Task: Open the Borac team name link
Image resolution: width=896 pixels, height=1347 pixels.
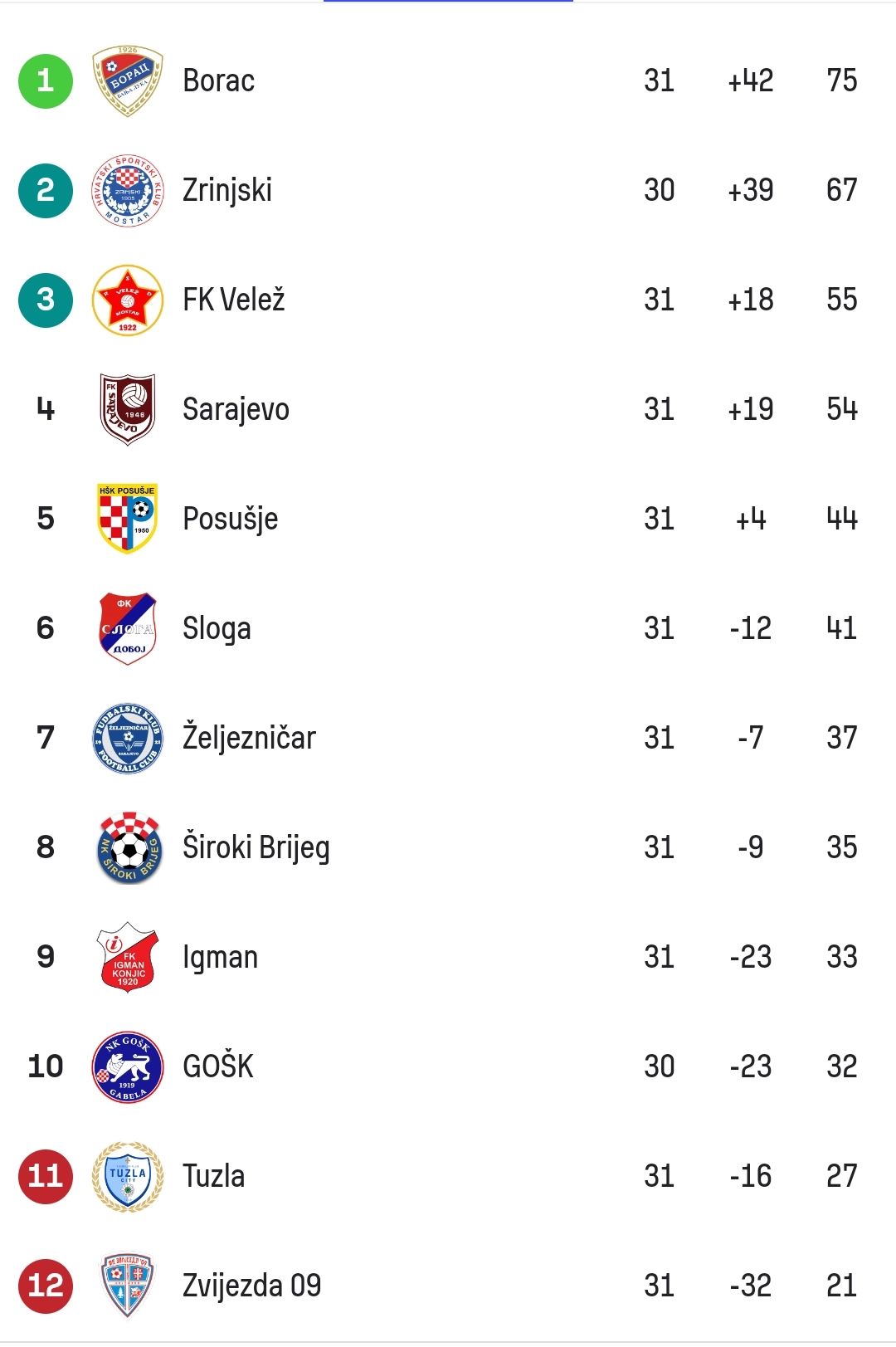Action: click(x=218, y=81)
